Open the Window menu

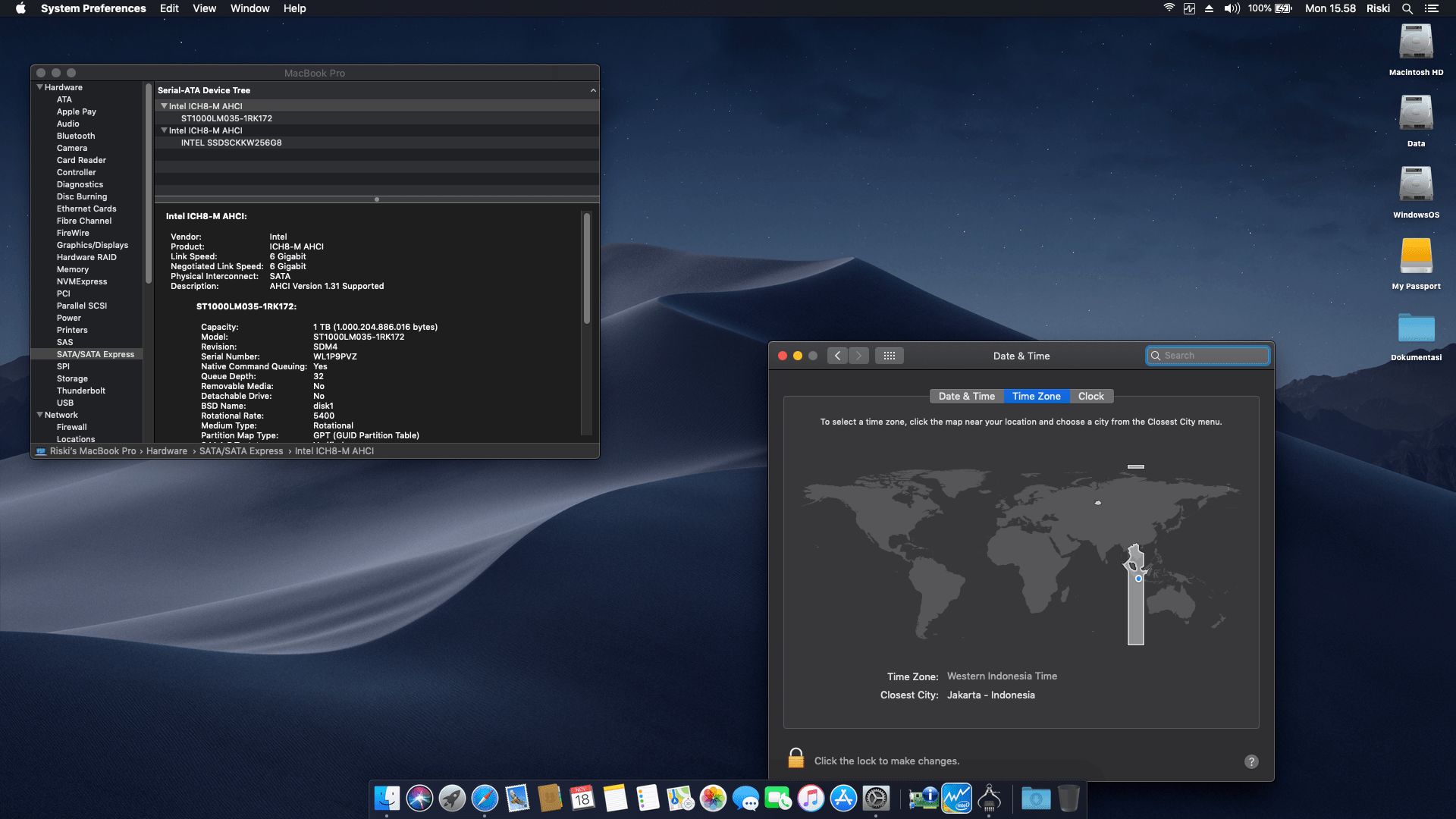pyautogui.click(x=249, y=8)
